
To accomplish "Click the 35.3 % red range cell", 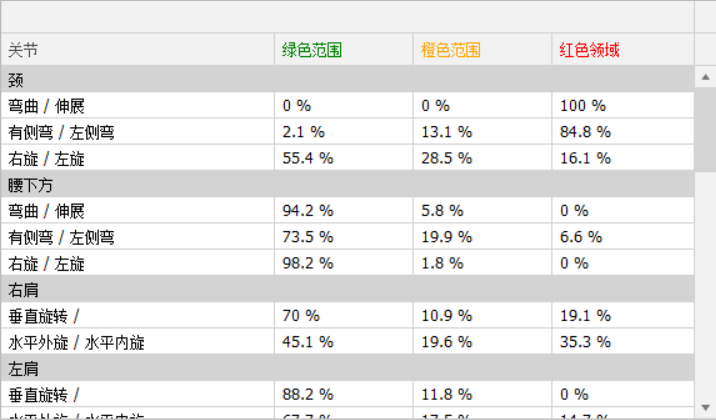I will [585, 343].
